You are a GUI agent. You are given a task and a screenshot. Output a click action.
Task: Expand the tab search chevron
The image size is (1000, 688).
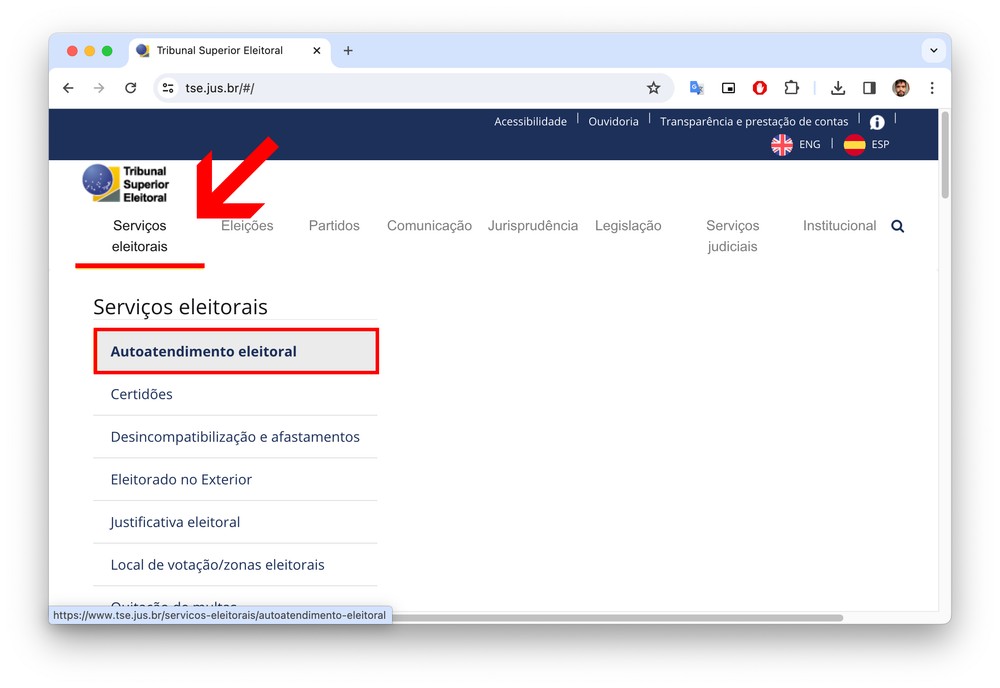pos(934,50)
